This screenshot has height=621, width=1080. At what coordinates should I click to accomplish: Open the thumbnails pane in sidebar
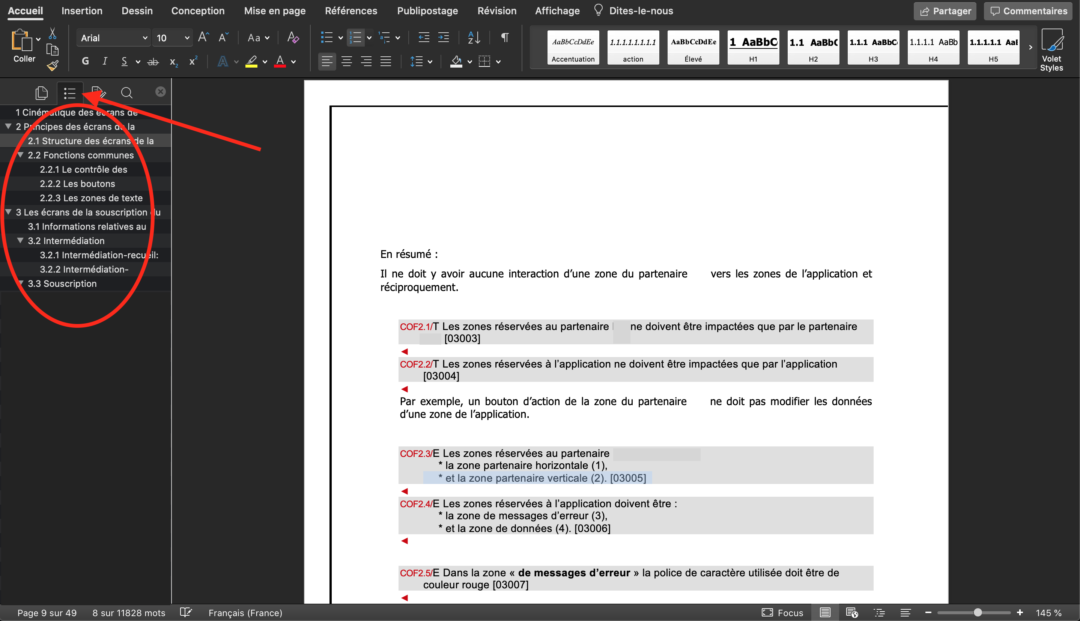point(41,93)
